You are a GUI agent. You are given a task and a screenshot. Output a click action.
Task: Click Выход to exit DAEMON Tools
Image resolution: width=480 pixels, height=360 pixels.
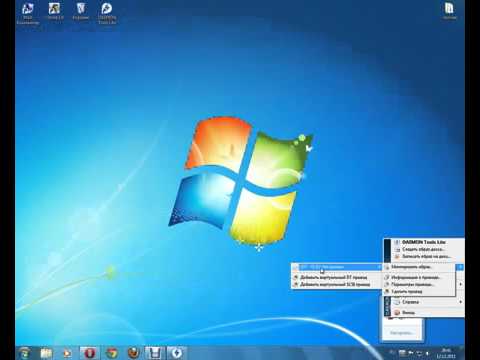(428, 313)
